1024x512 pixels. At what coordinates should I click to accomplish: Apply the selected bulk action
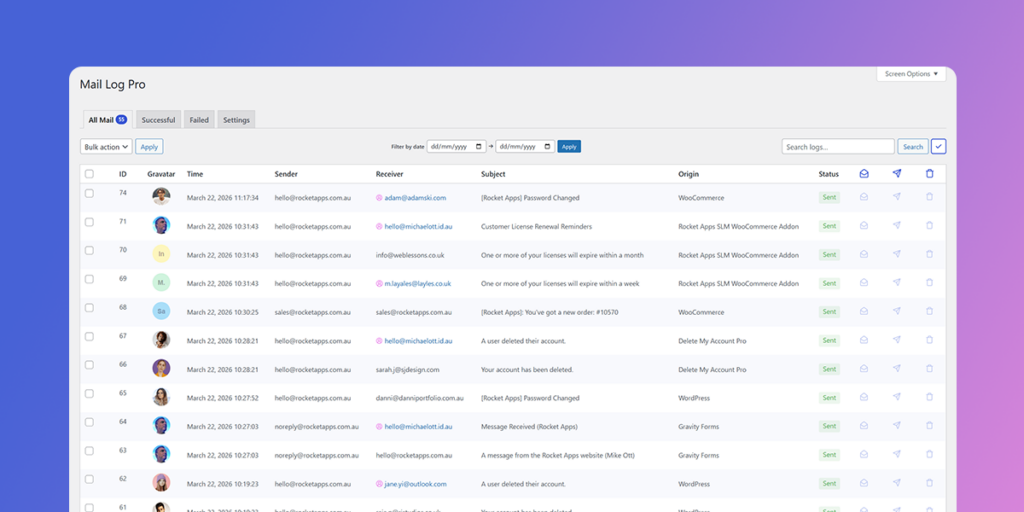(150, 147)
